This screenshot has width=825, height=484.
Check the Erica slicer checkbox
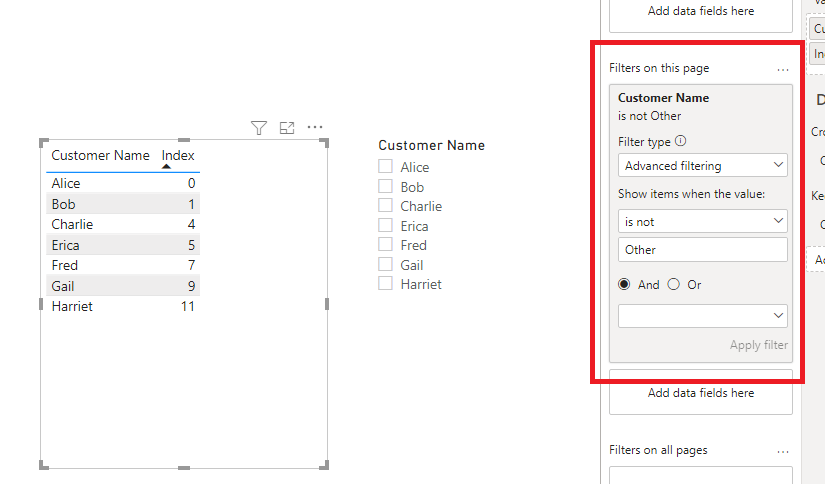click(385, 225)
